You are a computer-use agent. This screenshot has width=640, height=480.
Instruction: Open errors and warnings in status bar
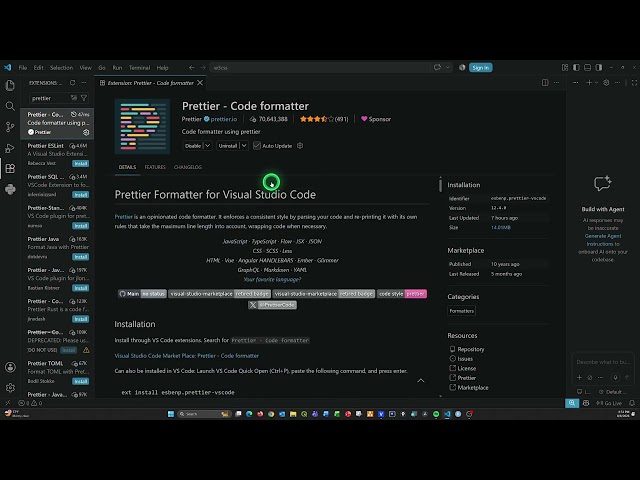point(31,403)
